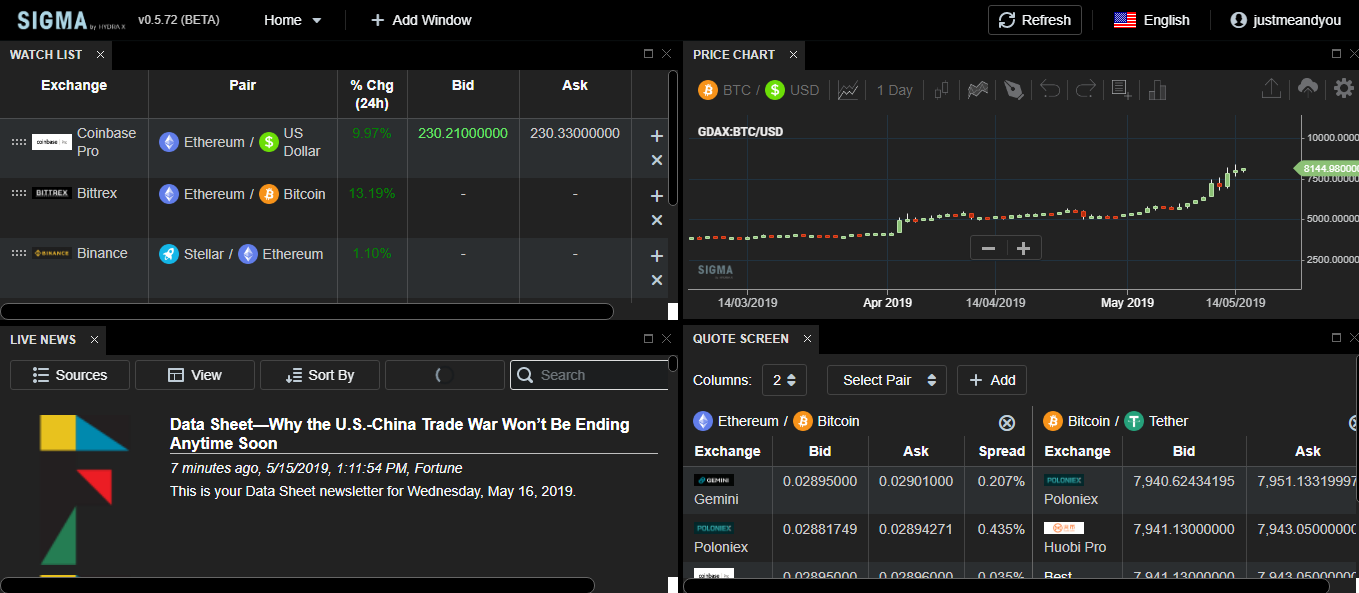The width and height of the screenshot is (1359, 593).
Task: Sort watch list by Bid column
Action: pyautogui.click(x=463, y=85)
